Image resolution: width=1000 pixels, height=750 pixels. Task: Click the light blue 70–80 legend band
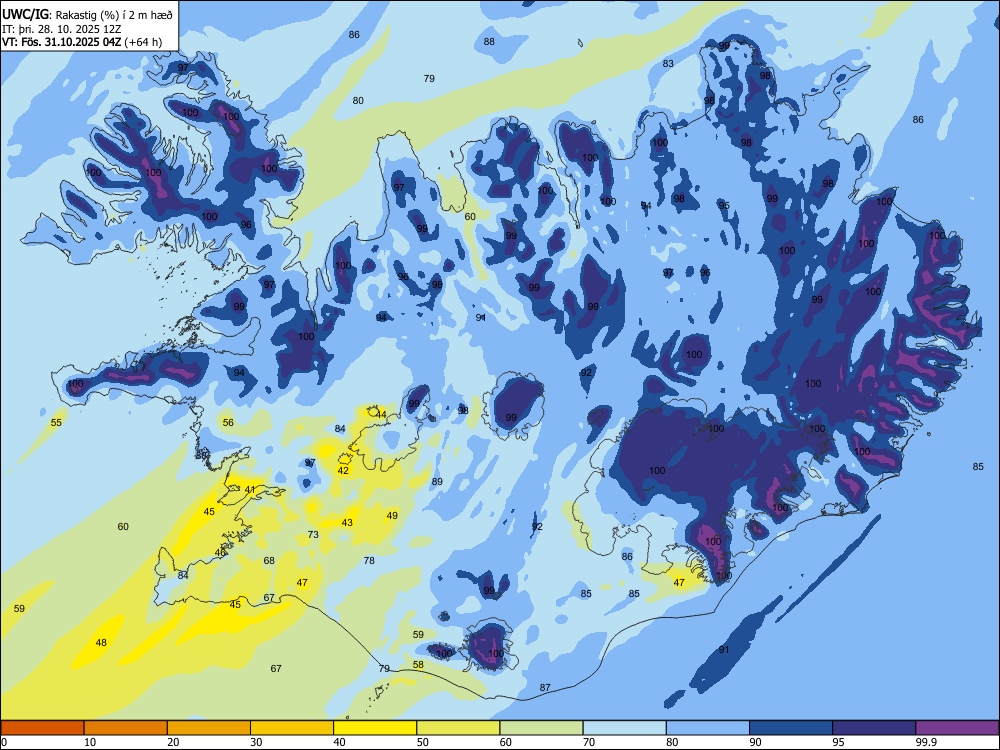tap(624, 728)
